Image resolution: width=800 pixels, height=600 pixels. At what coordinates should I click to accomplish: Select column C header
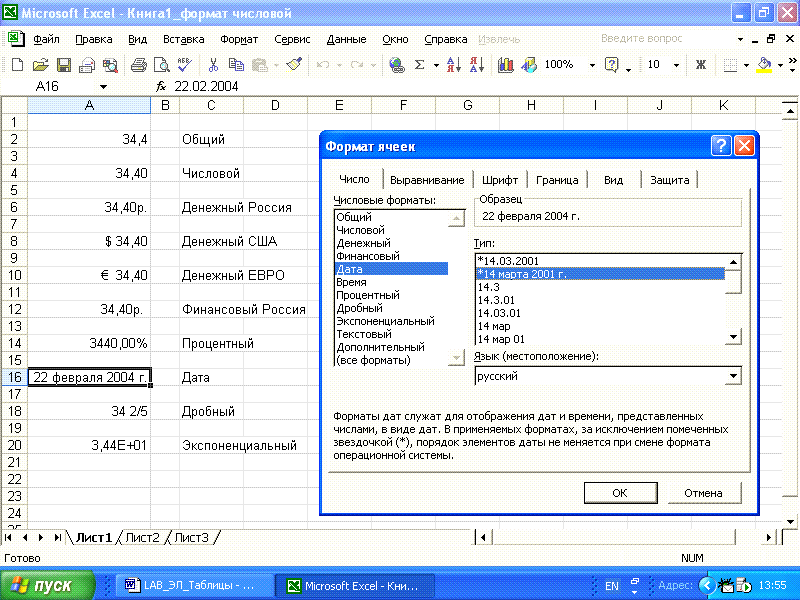pos(211,106)
